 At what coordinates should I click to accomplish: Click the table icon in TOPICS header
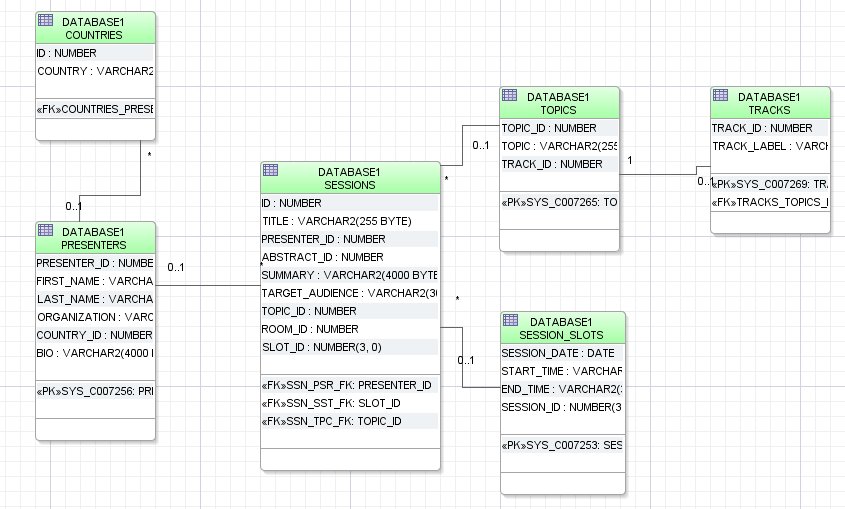click(x=509, y=95)
